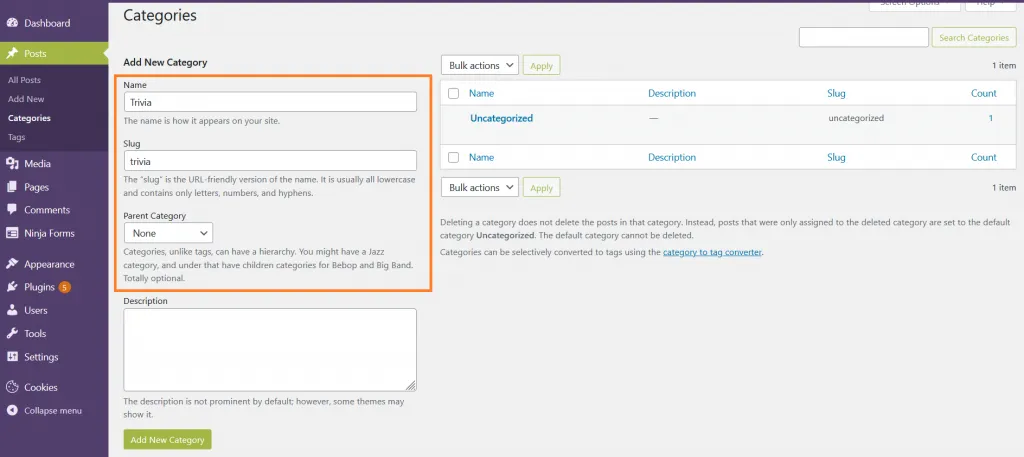Open the bottom Bulk actions dropdown
The width and height of the screenshot is (1024, 457).
[x=480, y=187]
